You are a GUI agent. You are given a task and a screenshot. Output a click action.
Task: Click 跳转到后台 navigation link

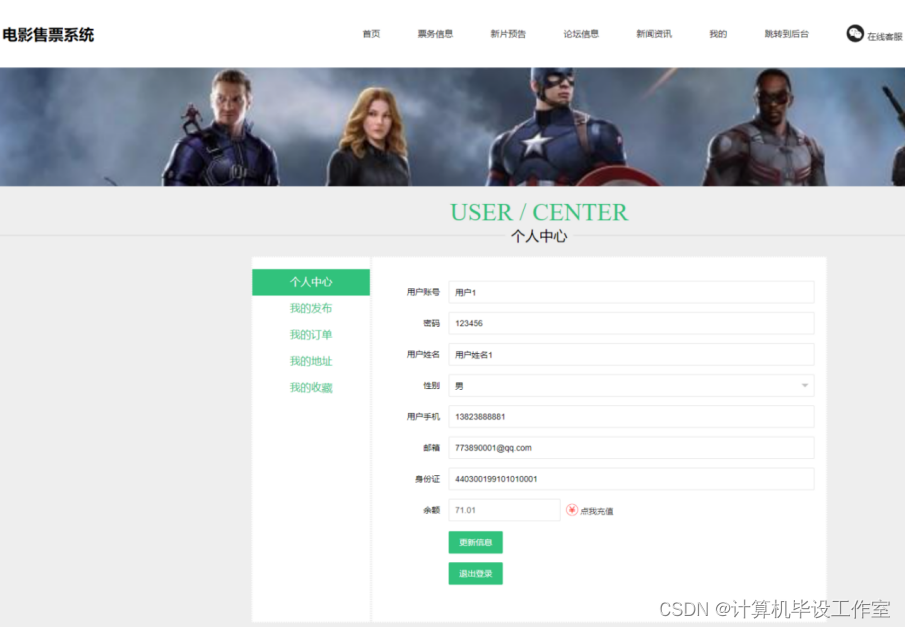787,34
